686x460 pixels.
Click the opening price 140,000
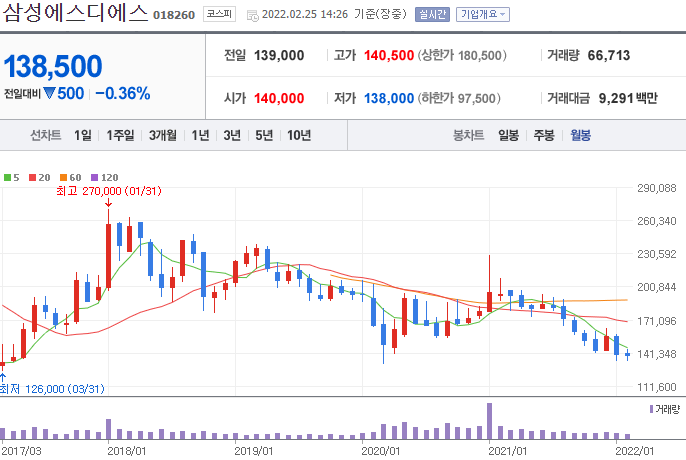point(279,98)
